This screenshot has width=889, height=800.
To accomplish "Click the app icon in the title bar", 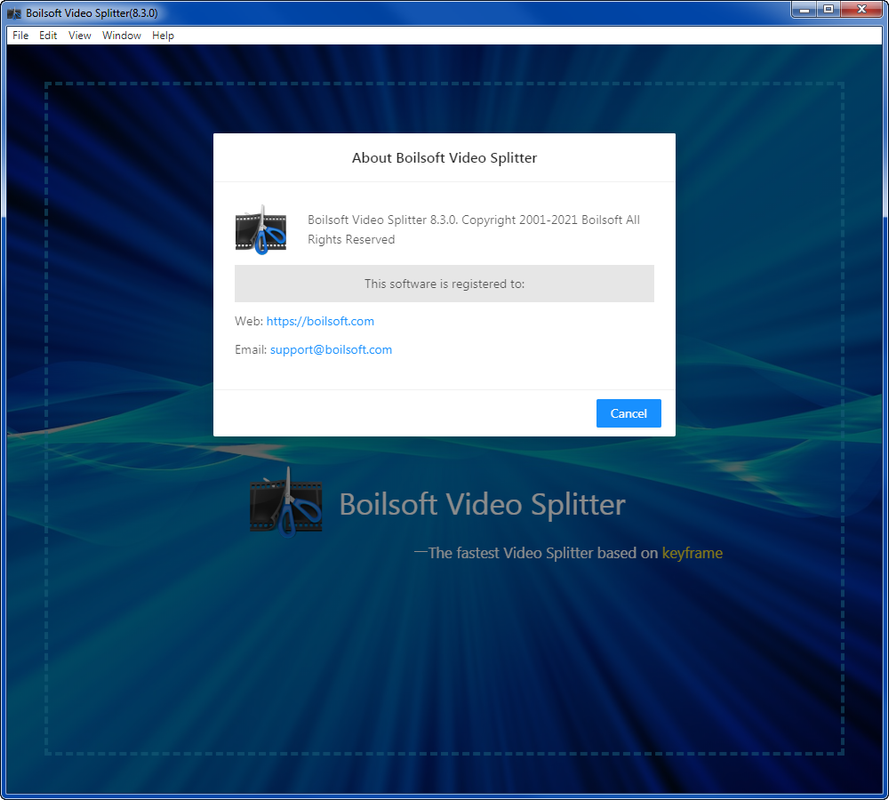I will pyautogui.click(x=14, y=13).
